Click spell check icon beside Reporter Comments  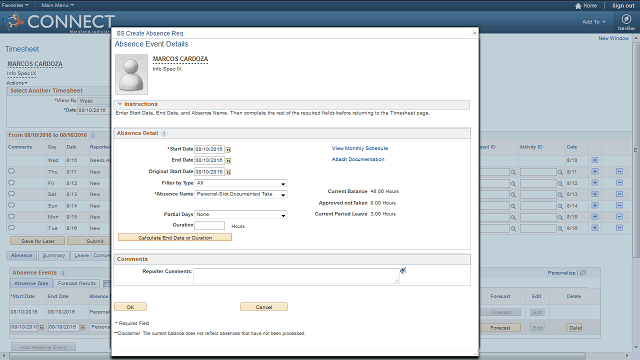tap(403, 271)
